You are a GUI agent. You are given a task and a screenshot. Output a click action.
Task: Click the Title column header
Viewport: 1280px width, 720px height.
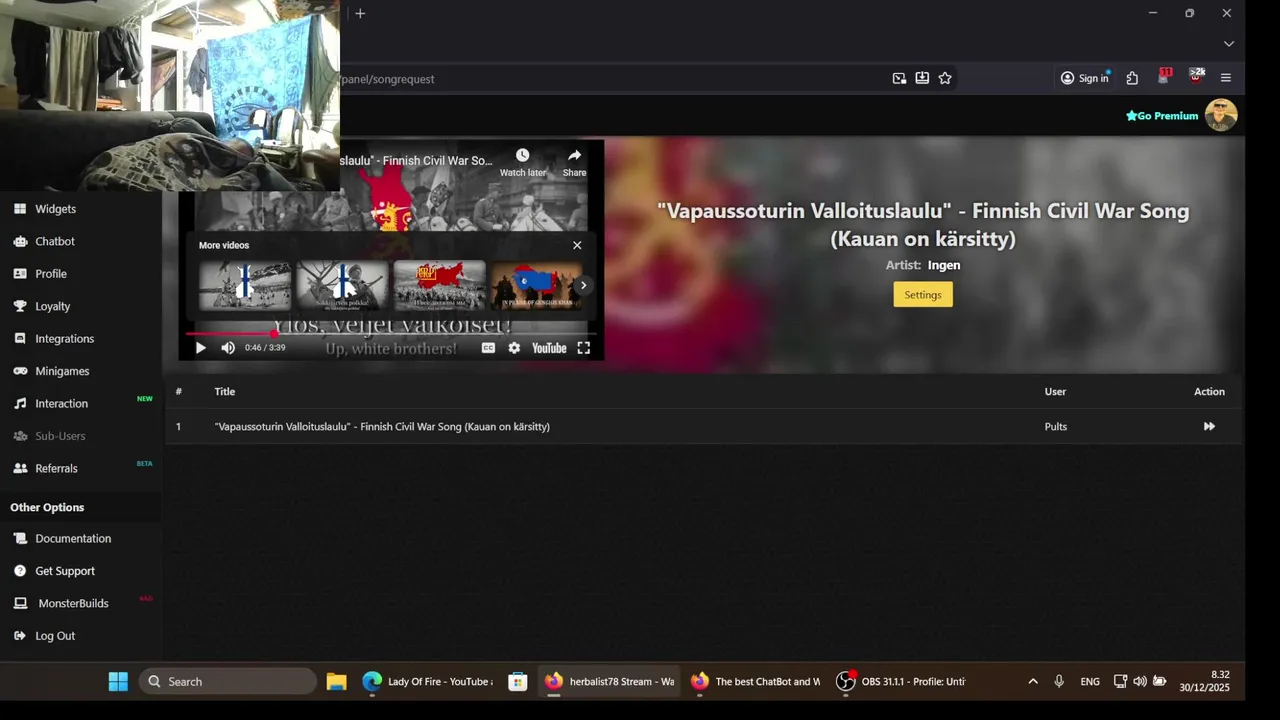coord(224,392)
